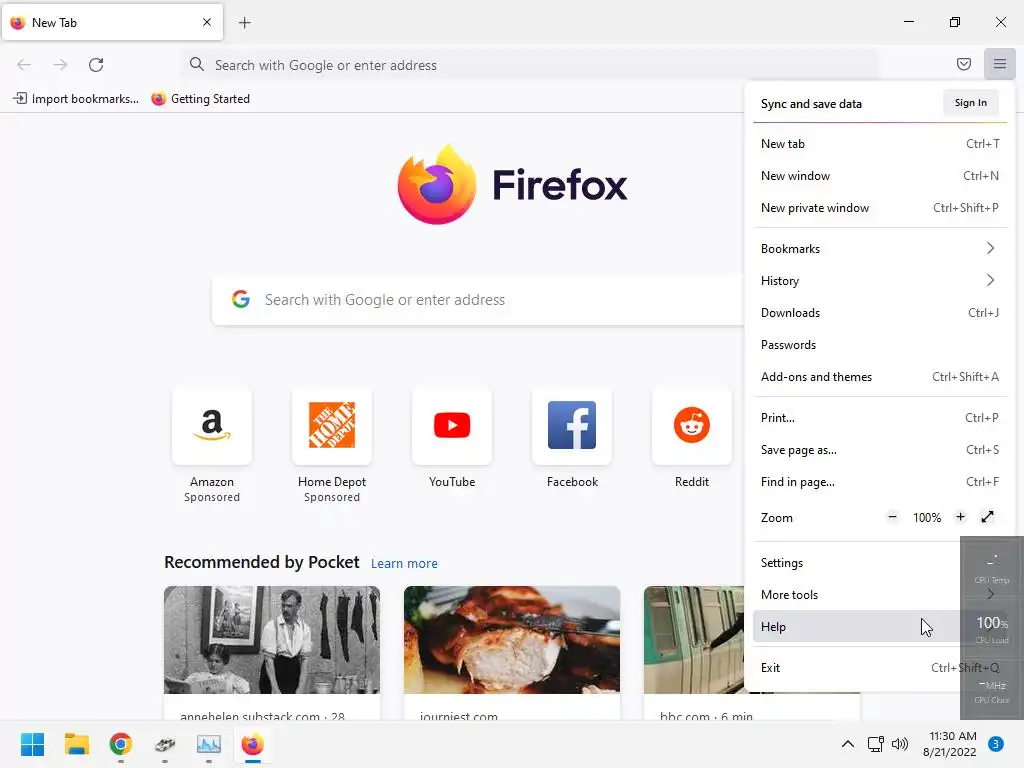Enter full screen mode icon
The image size is (1024, 768).
(987, 517)
